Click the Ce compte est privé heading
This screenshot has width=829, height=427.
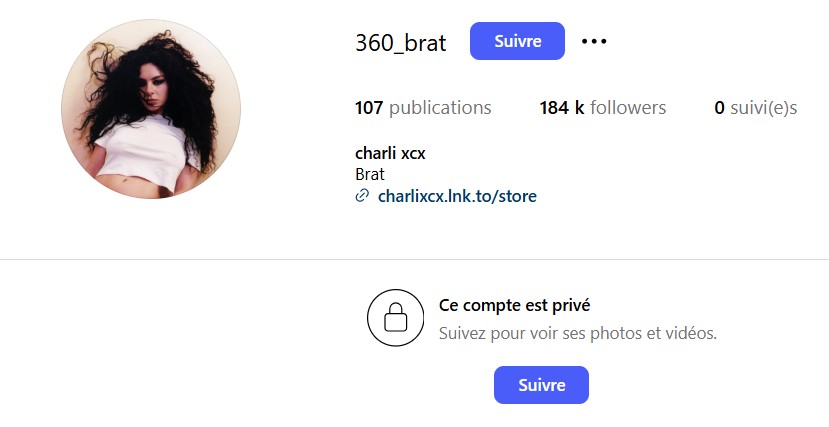point(514,305)
